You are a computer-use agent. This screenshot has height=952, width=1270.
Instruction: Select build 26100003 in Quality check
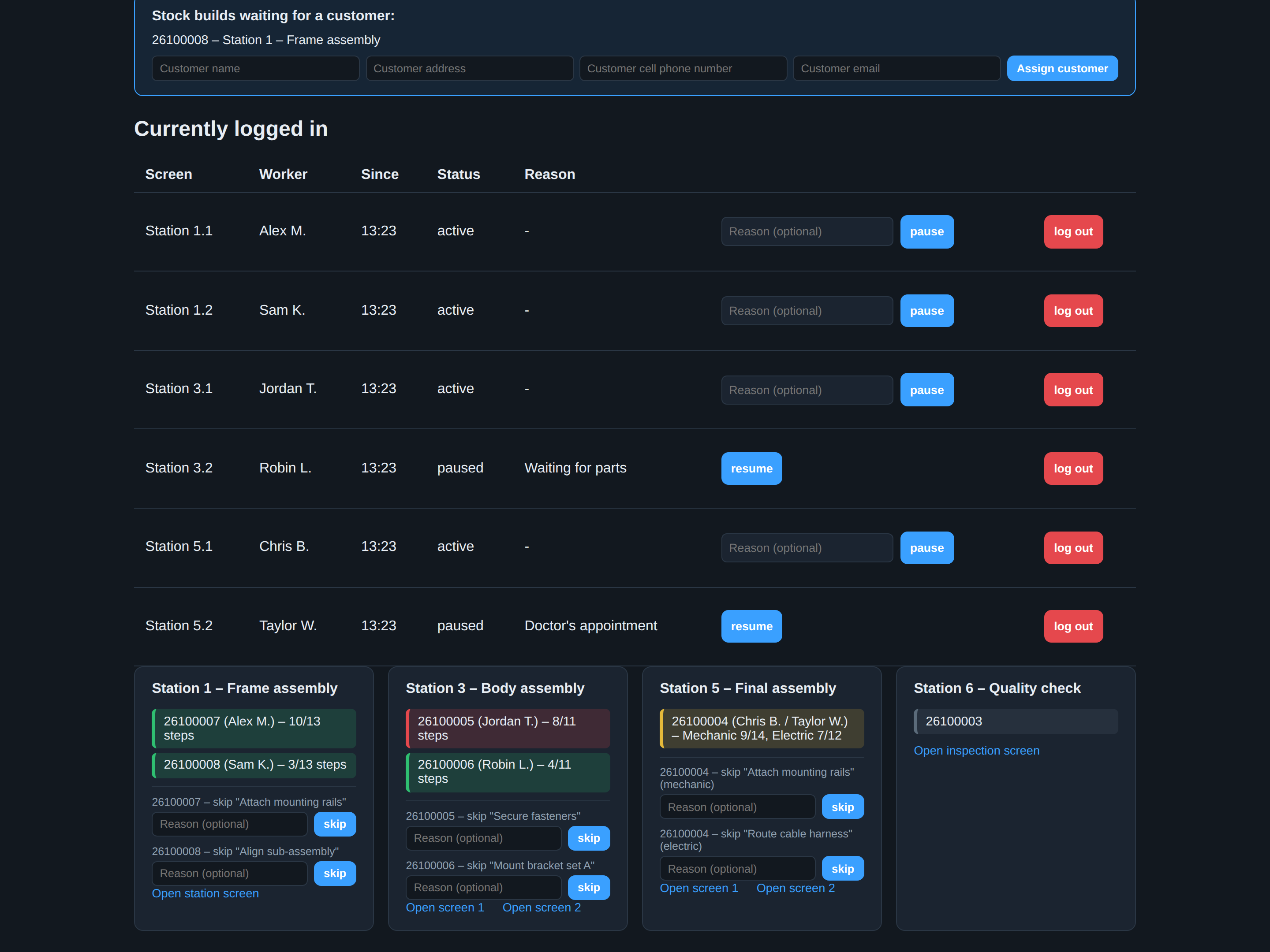click(x=1016, y=721)
